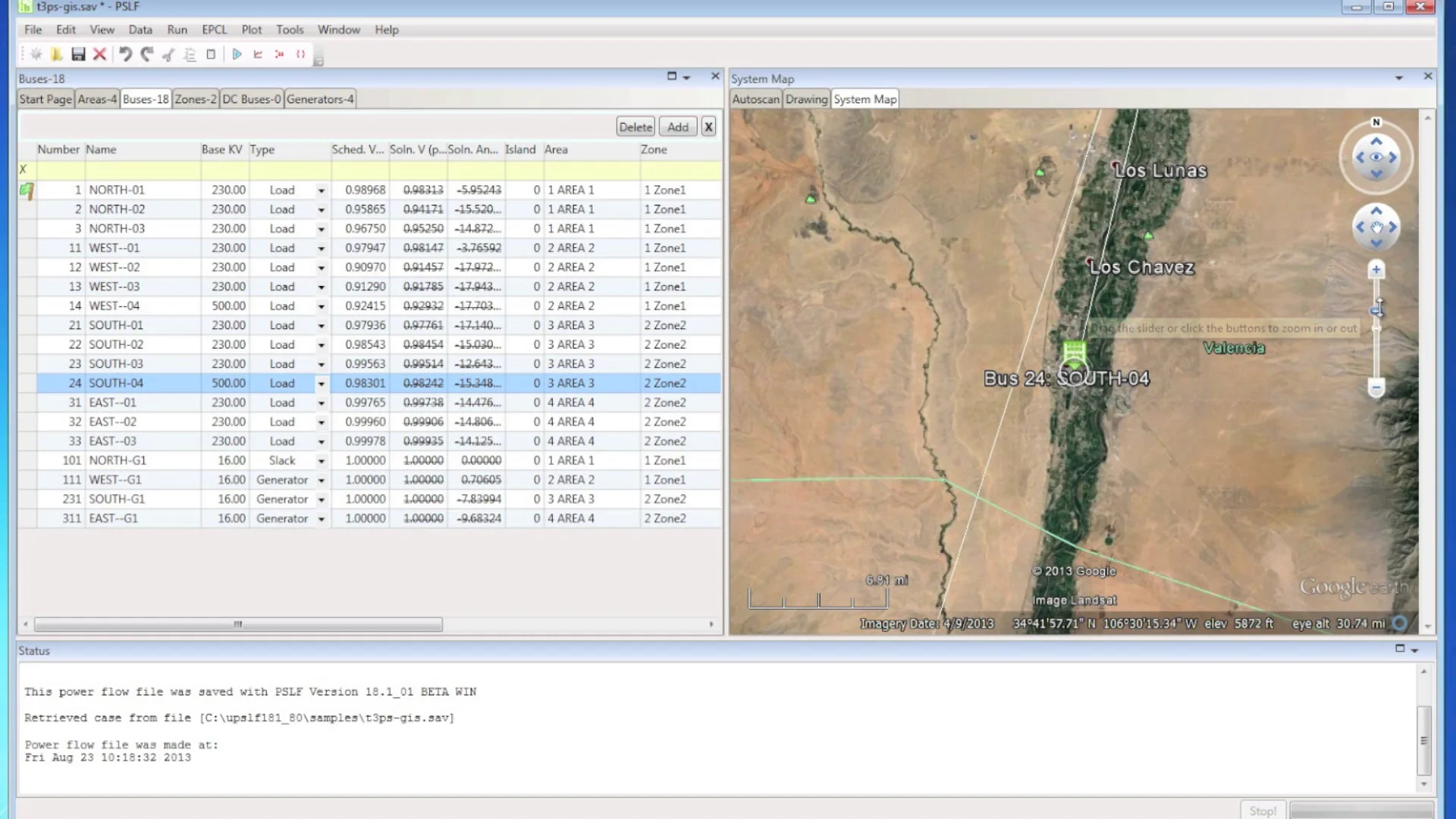Image resolution: width=1456 pixels, height=819 pixels.
Task: Click the zoom-in plus on the map slider
Action: pos(1376,269)
